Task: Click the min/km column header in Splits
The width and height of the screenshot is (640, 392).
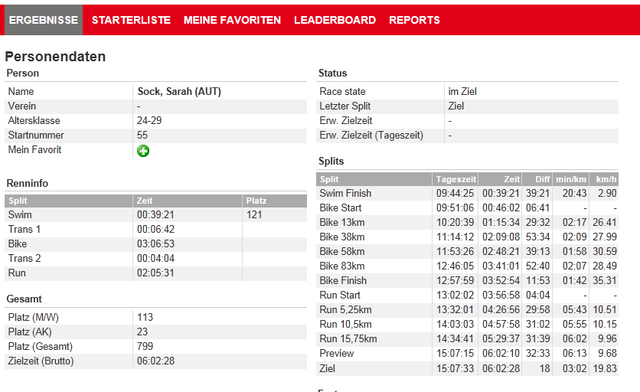Action: click(571, 179)
